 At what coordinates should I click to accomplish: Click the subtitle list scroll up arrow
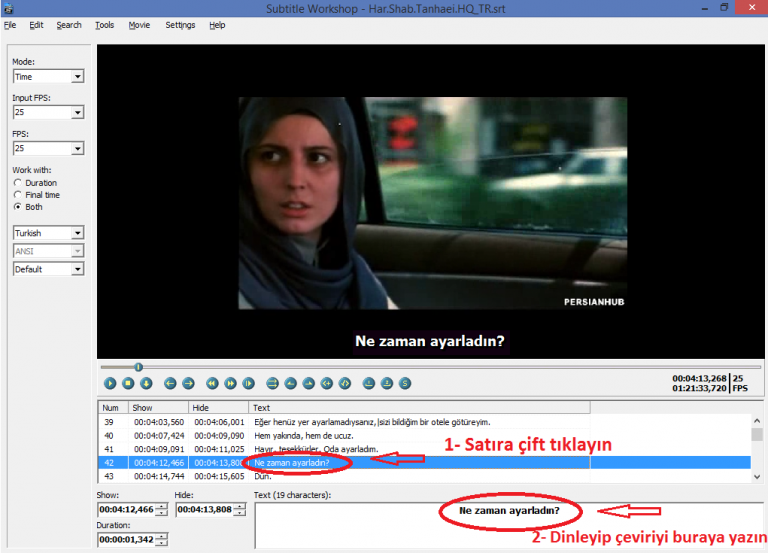757,421
